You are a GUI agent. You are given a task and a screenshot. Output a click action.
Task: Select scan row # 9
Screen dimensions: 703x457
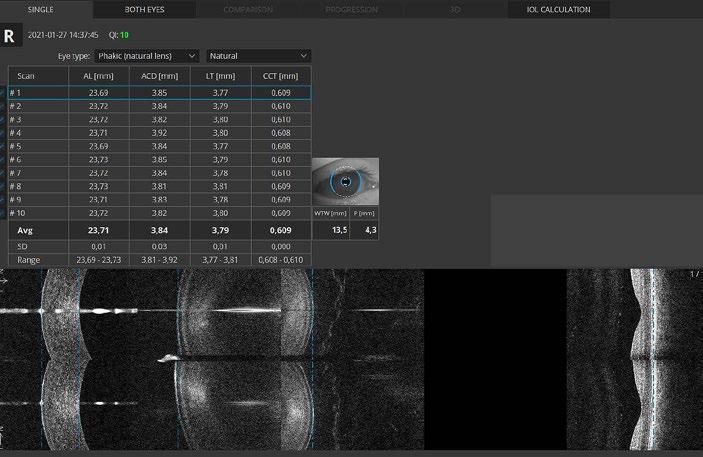(160, 200)
